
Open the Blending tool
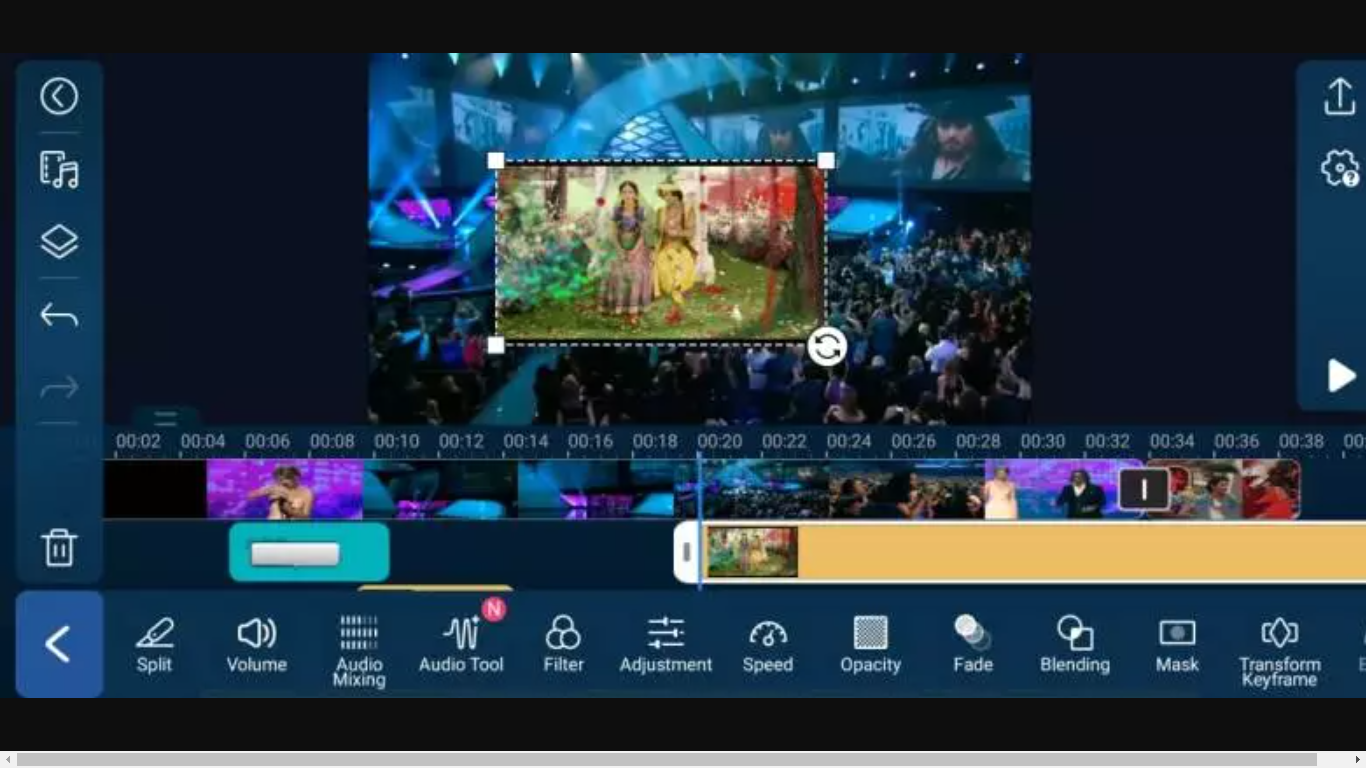tap(1075, 646)
